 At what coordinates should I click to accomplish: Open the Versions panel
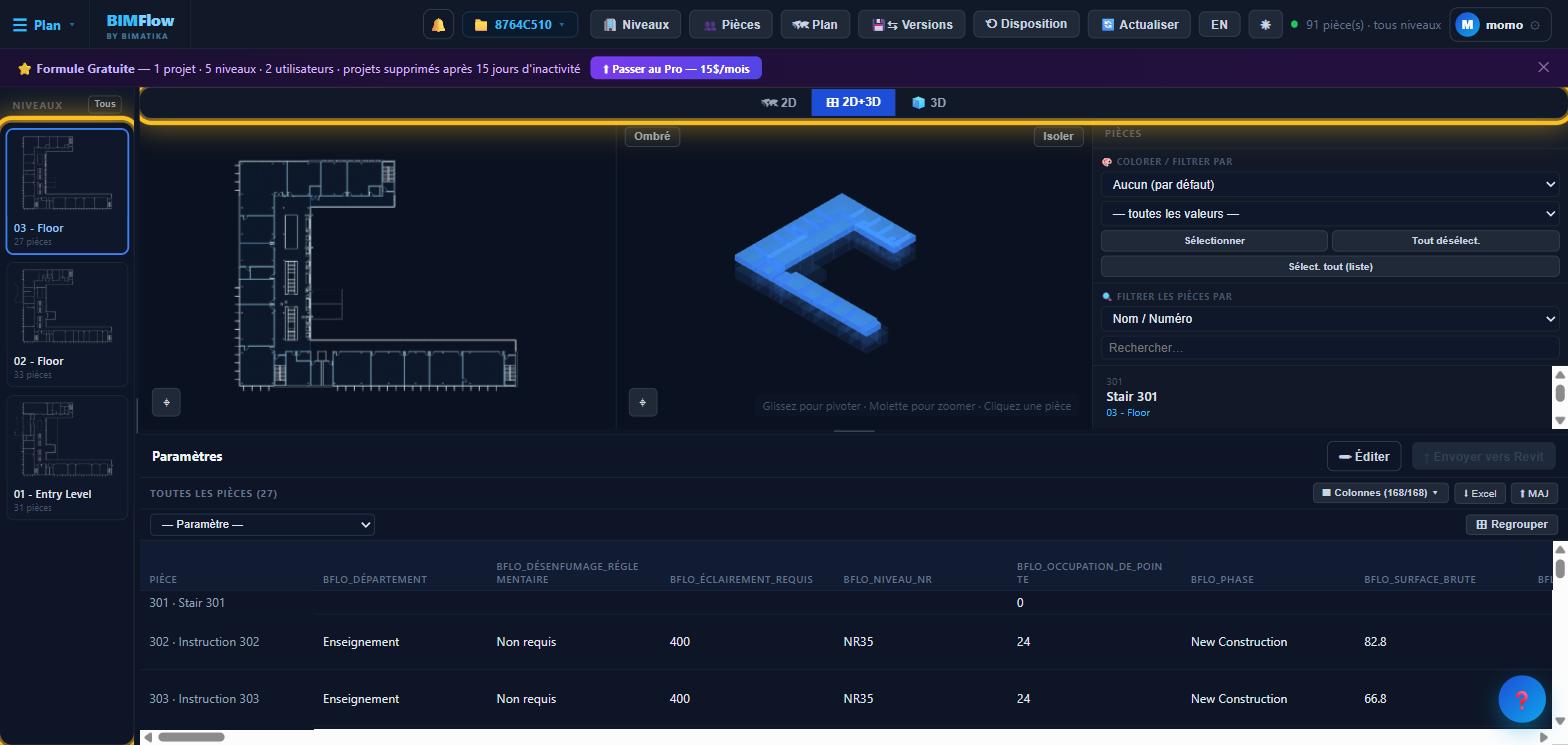(x=912, y=24)
